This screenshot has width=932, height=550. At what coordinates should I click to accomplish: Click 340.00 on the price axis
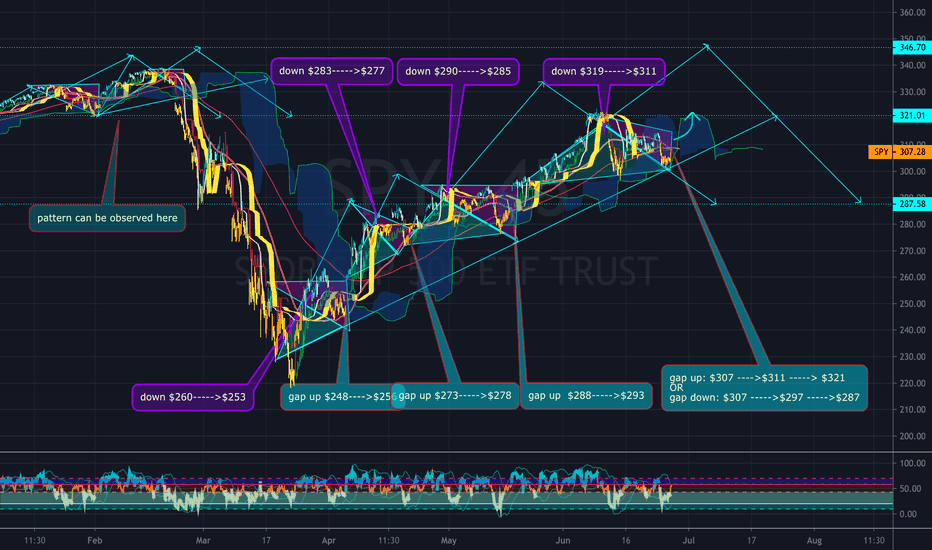tap(912, 65)
